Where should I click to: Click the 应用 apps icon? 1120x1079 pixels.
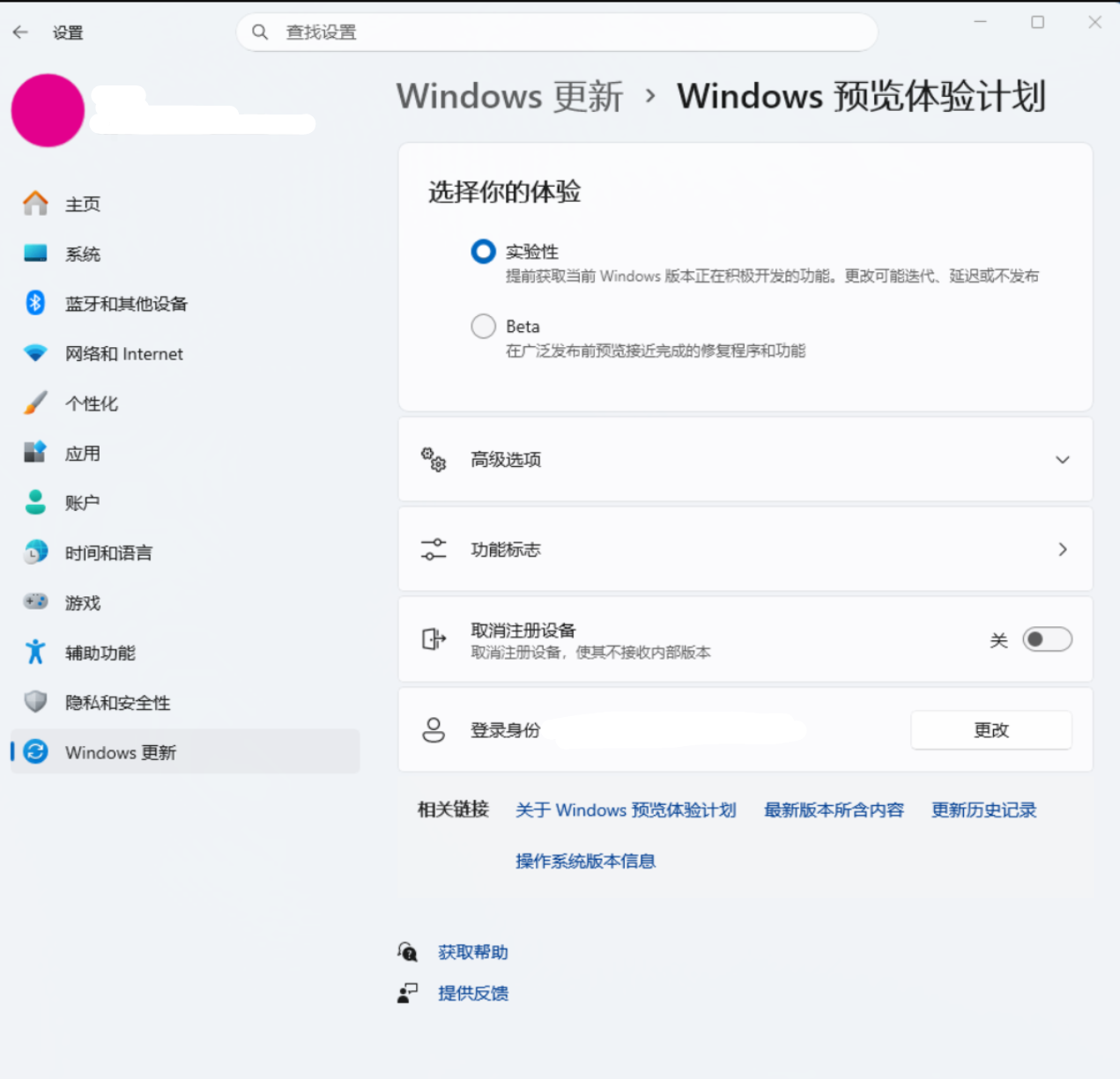[x=35, y=453]
